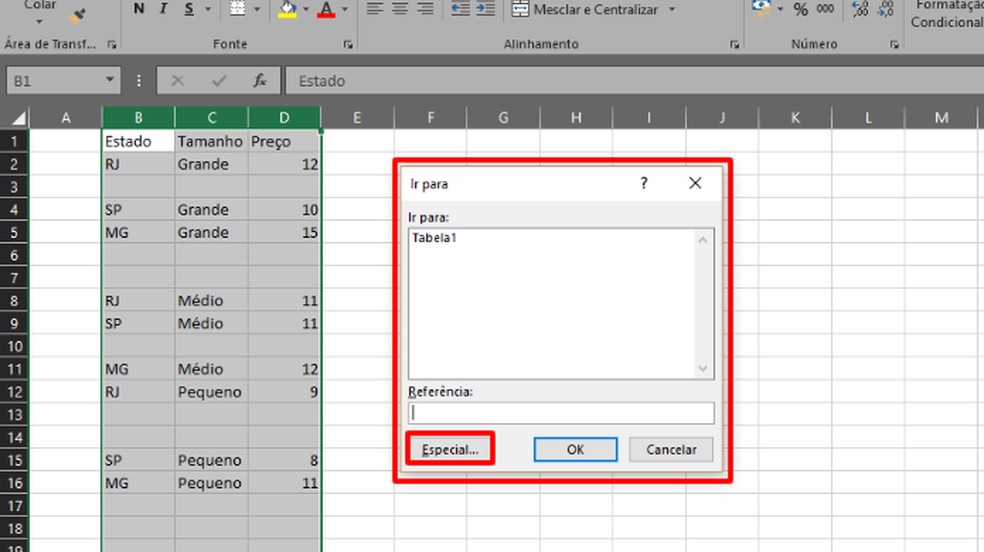The width and height of the screenshot is (984, 552).
Task: Align text right
Action: tap(425, 9)
